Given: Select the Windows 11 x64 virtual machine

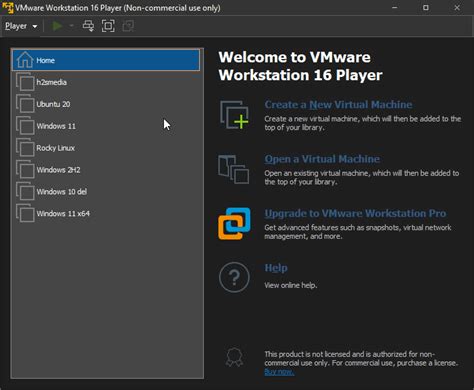Looking at the screenshot, I should [x=106, y=213].
